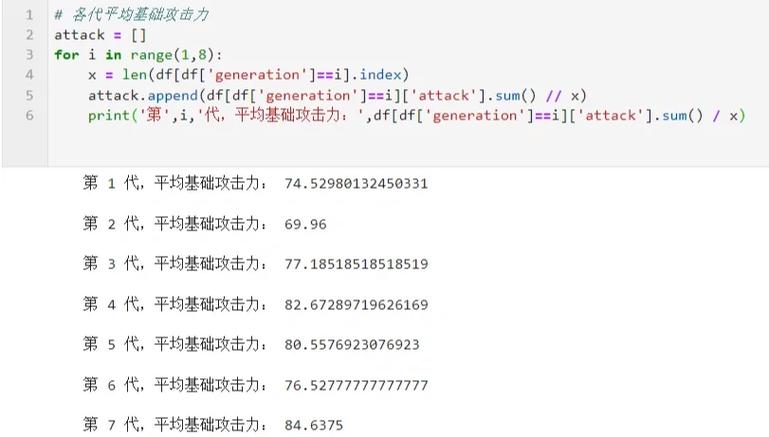Click output value 77.18518518518519

click(x=356, y=264)
